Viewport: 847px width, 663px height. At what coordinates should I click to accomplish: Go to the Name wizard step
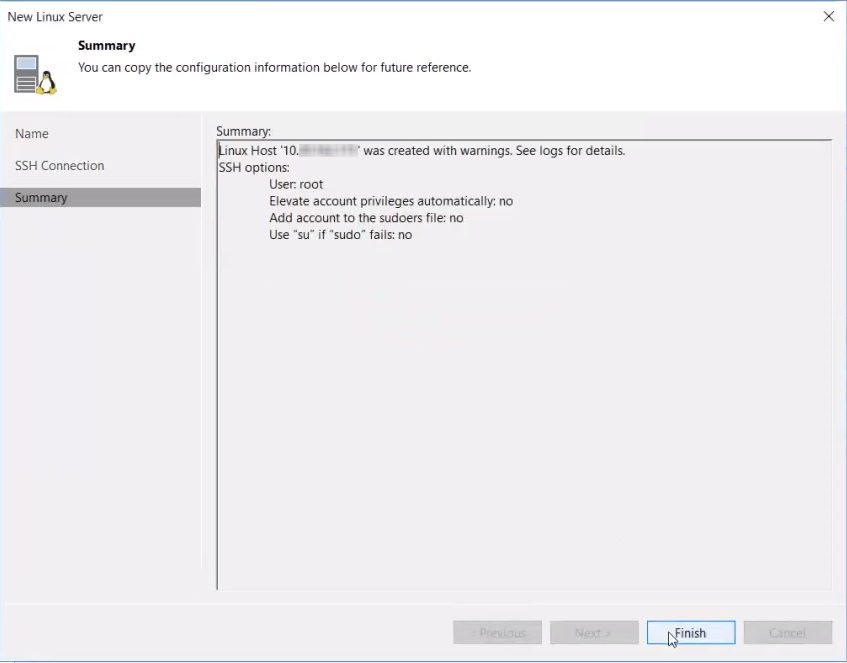[x=32, y=134]
